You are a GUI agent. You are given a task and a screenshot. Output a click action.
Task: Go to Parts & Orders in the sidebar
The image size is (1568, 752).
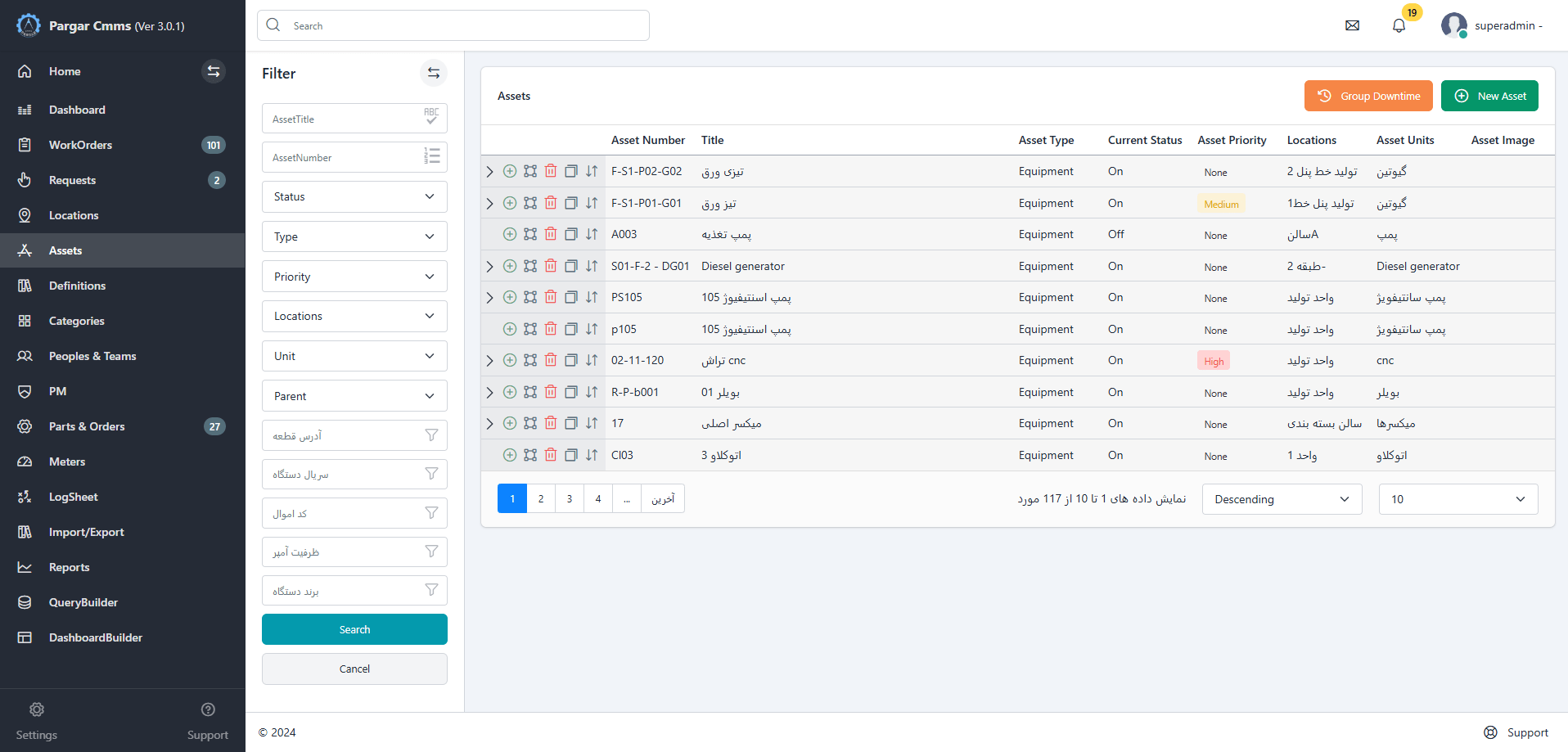[87, 426]
